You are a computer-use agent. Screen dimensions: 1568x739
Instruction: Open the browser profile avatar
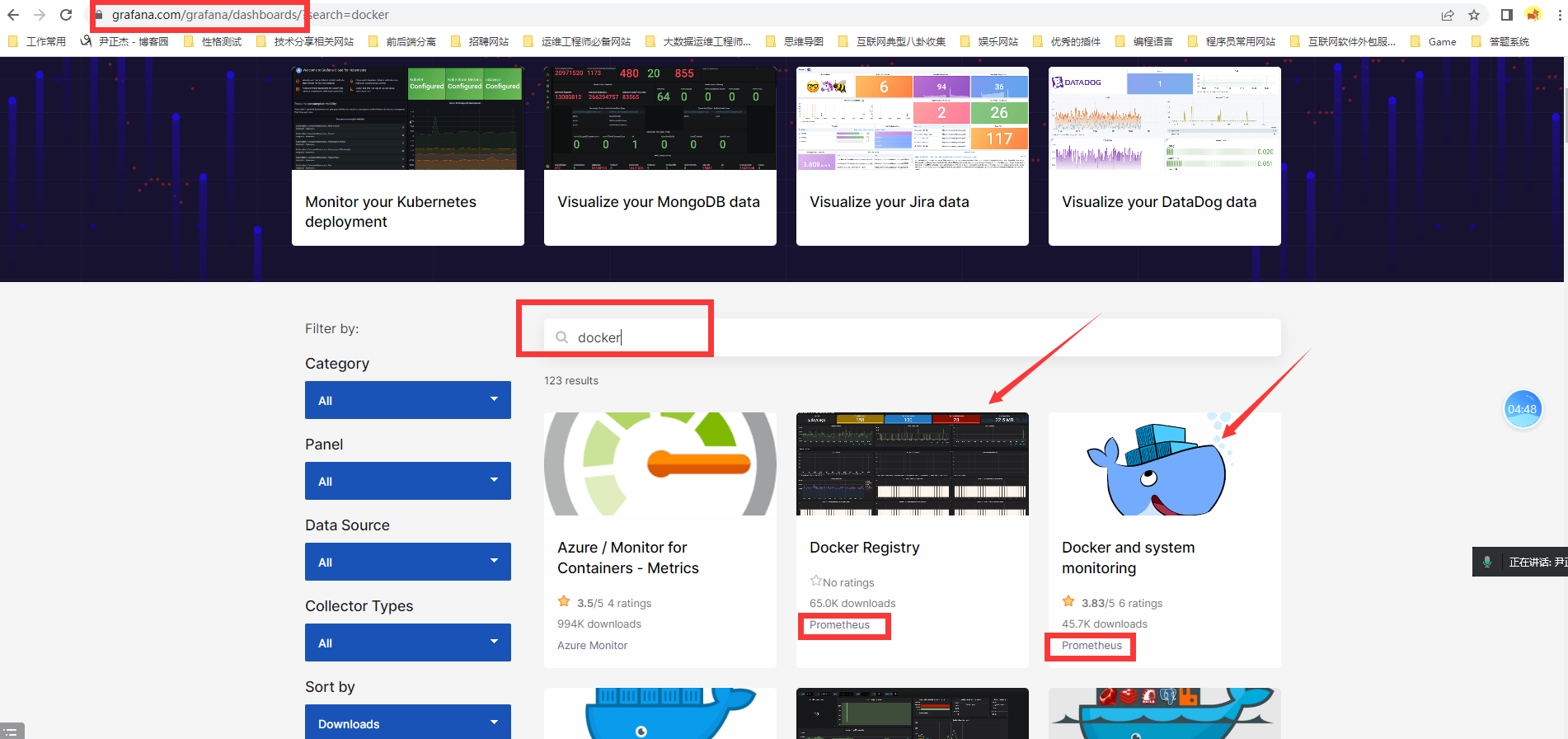coord(1533,15)
